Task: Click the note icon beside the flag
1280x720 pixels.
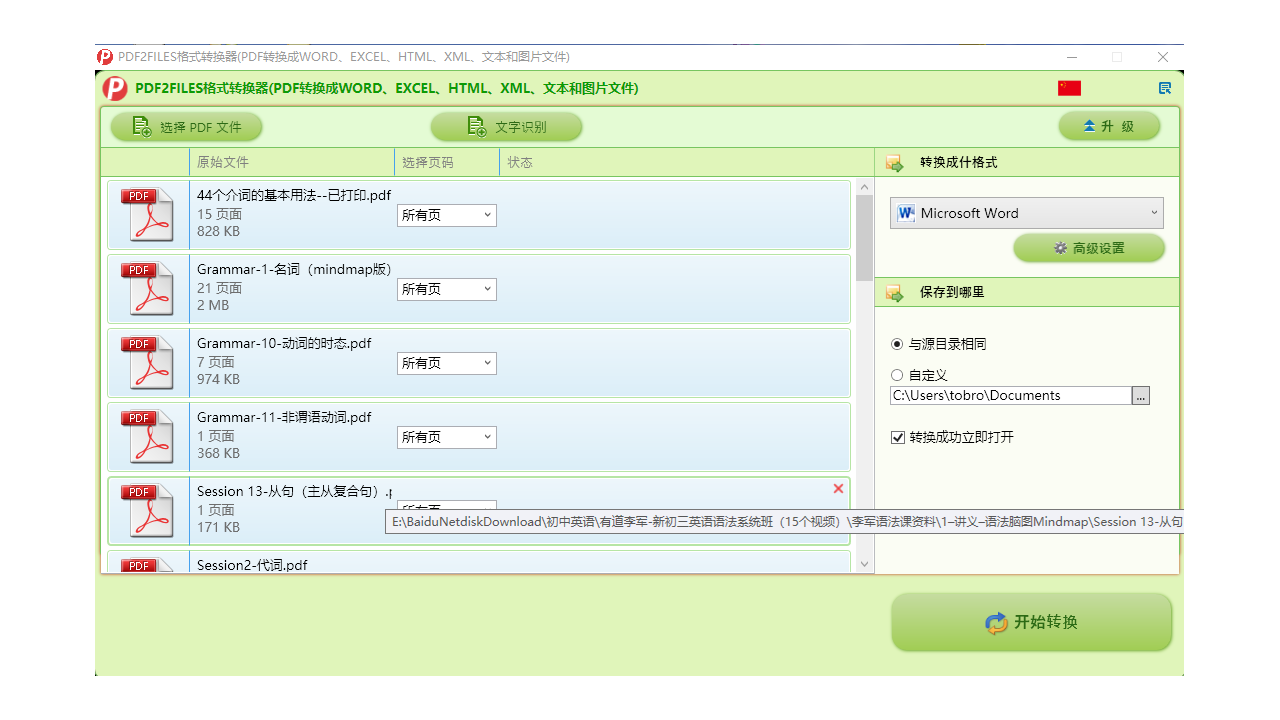Action: point(1165,88)
